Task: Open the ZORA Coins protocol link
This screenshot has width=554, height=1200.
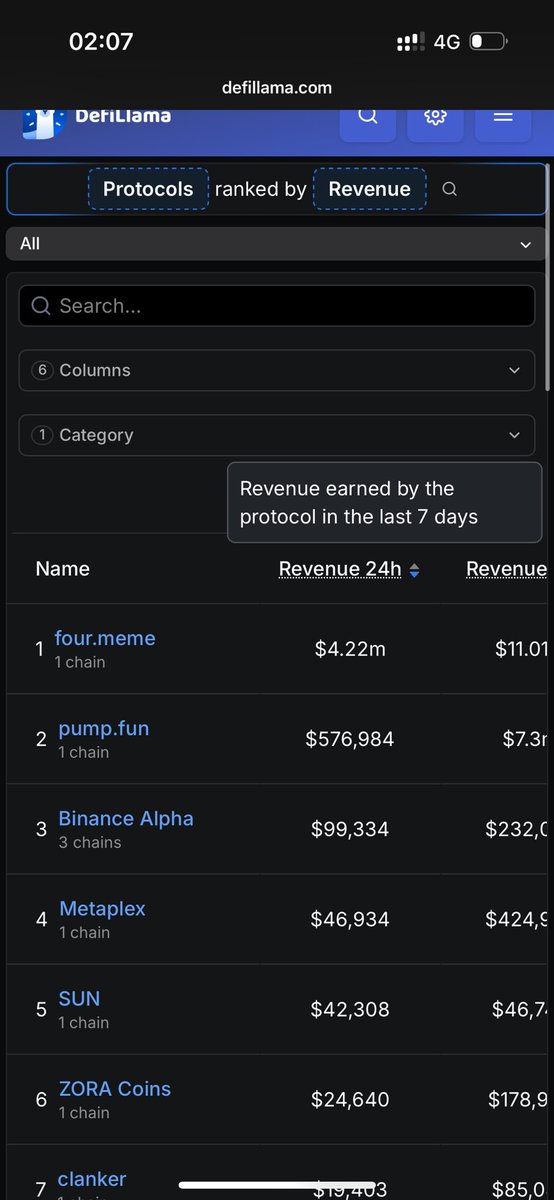Action: (114, 1088)
